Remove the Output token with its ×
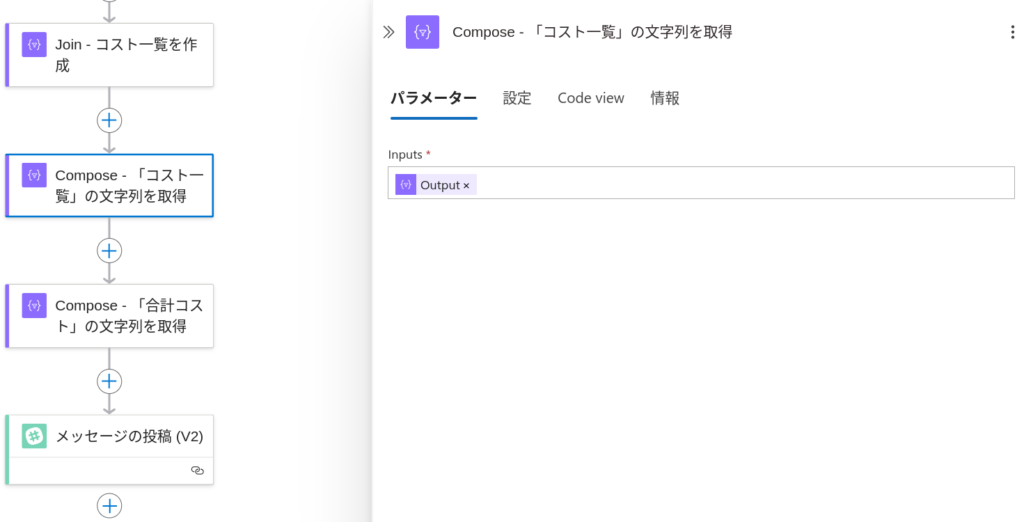Image resolution: width=1024 pixels, height=522 pixels. pos(466,186)
